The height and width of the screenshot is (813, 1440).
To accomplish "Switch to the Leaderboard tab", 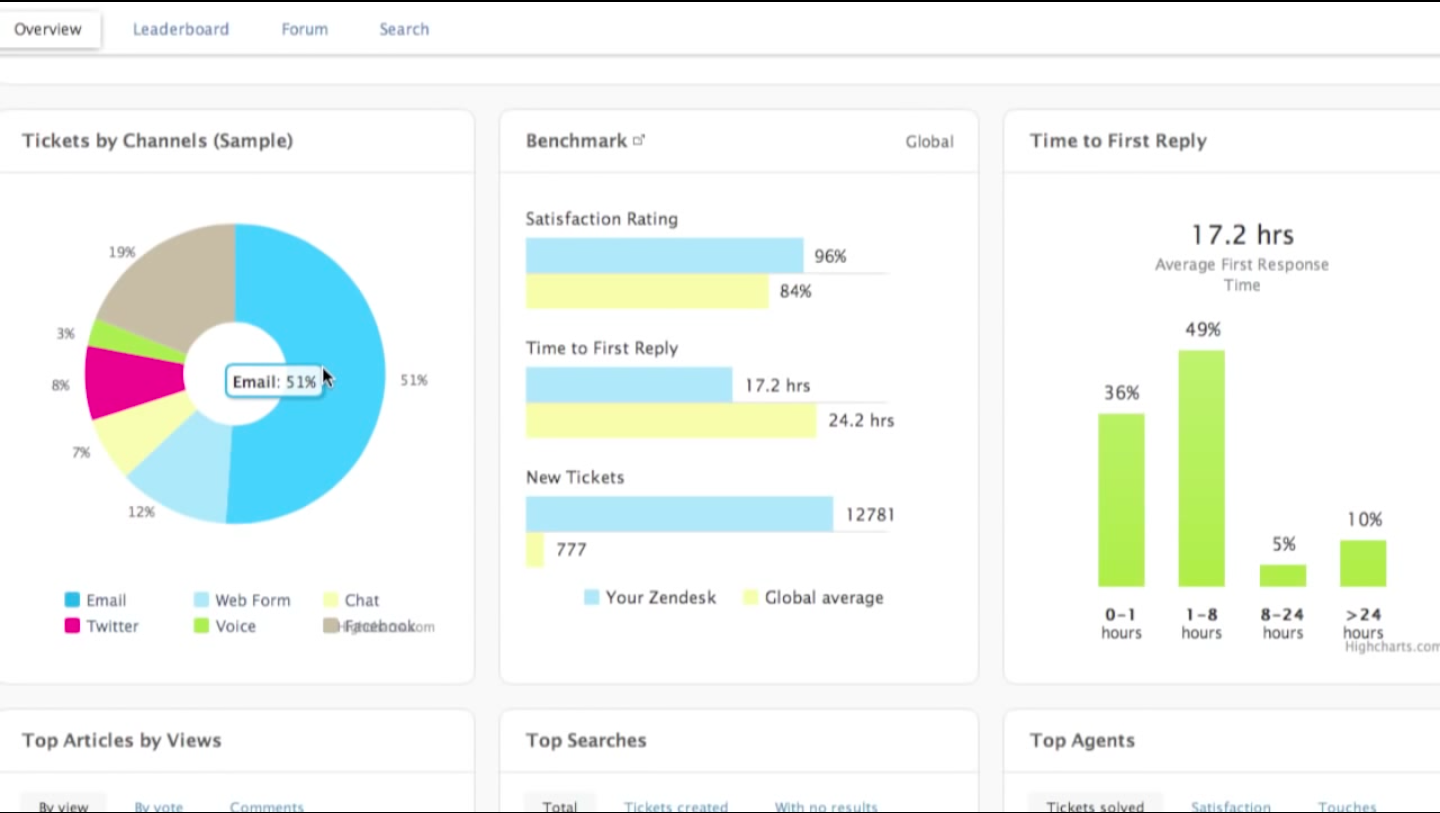I will 181,29.
